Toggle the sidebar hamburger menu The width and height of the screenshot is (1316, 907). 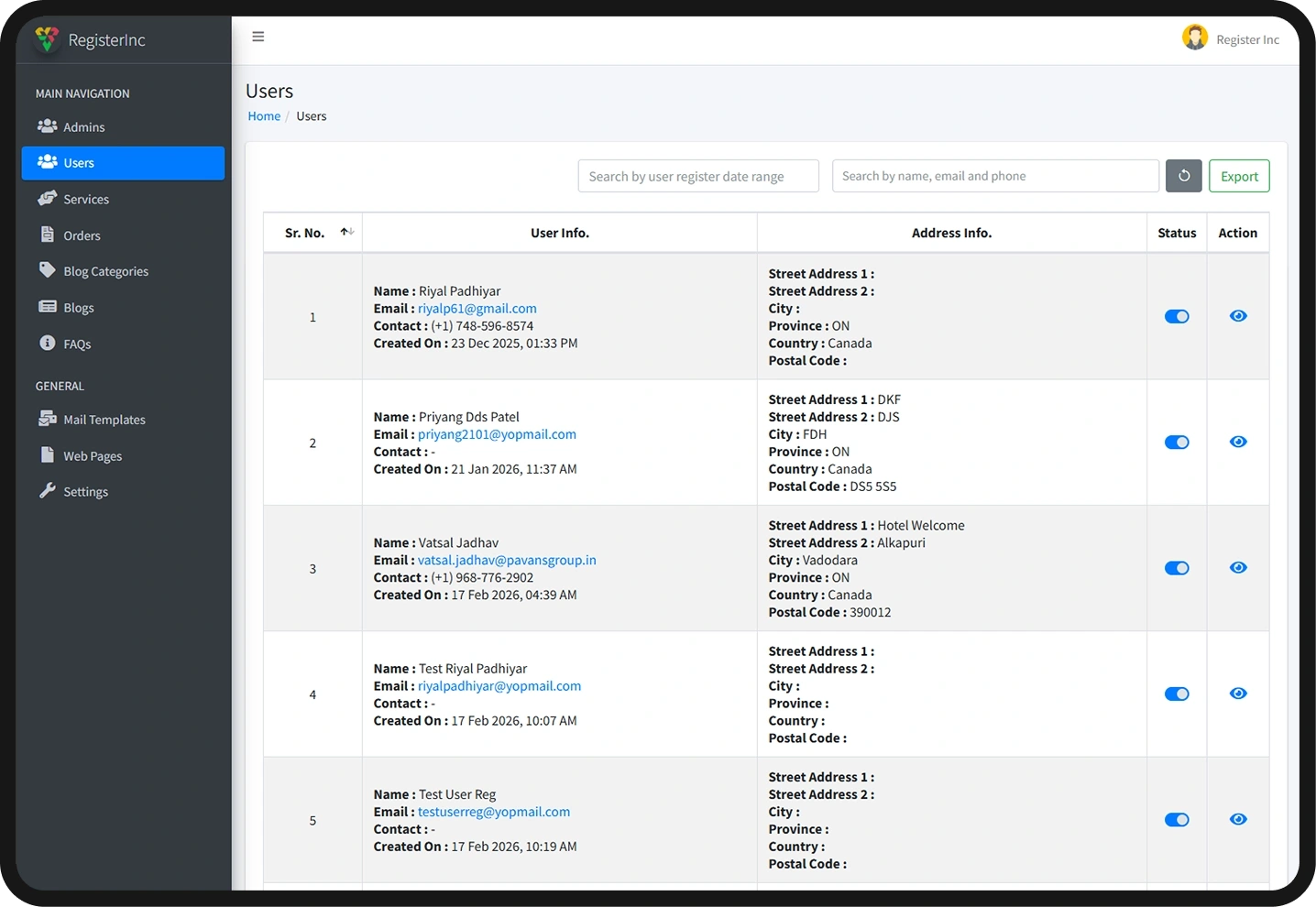point(258,37)
